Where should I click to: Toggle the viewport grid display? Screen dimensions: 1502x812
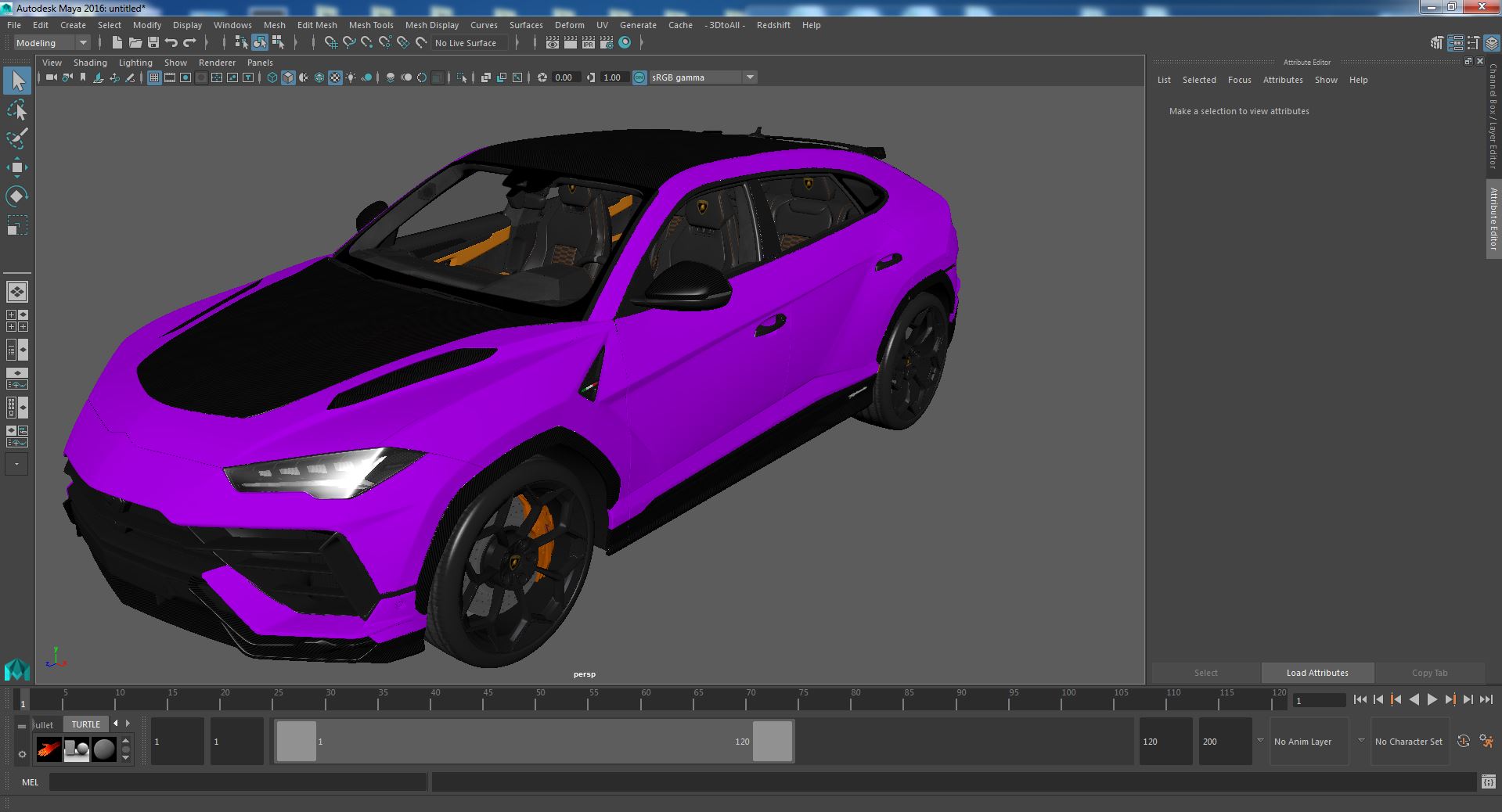154,77
